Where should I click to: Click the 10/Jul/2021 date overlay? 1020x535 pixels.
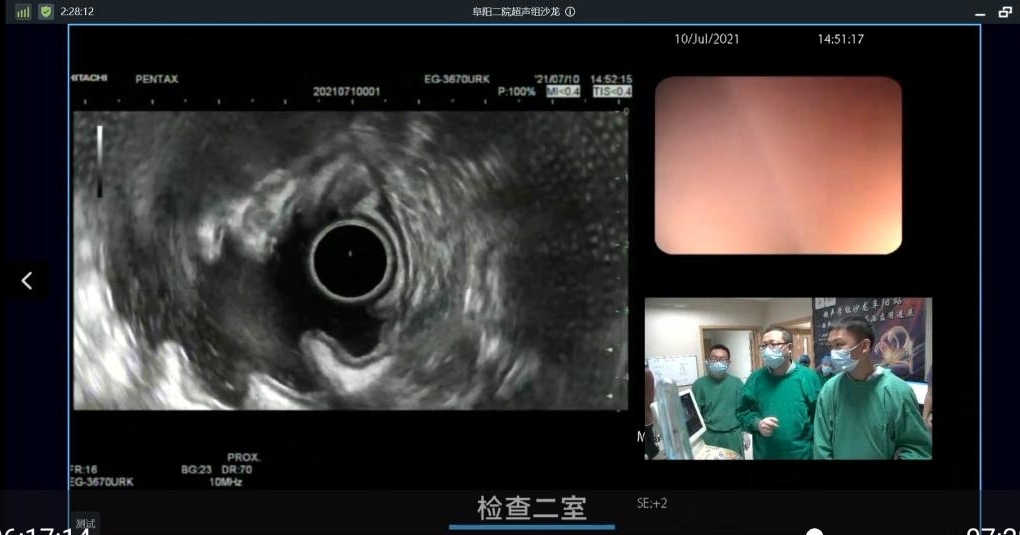coord(707,40)
